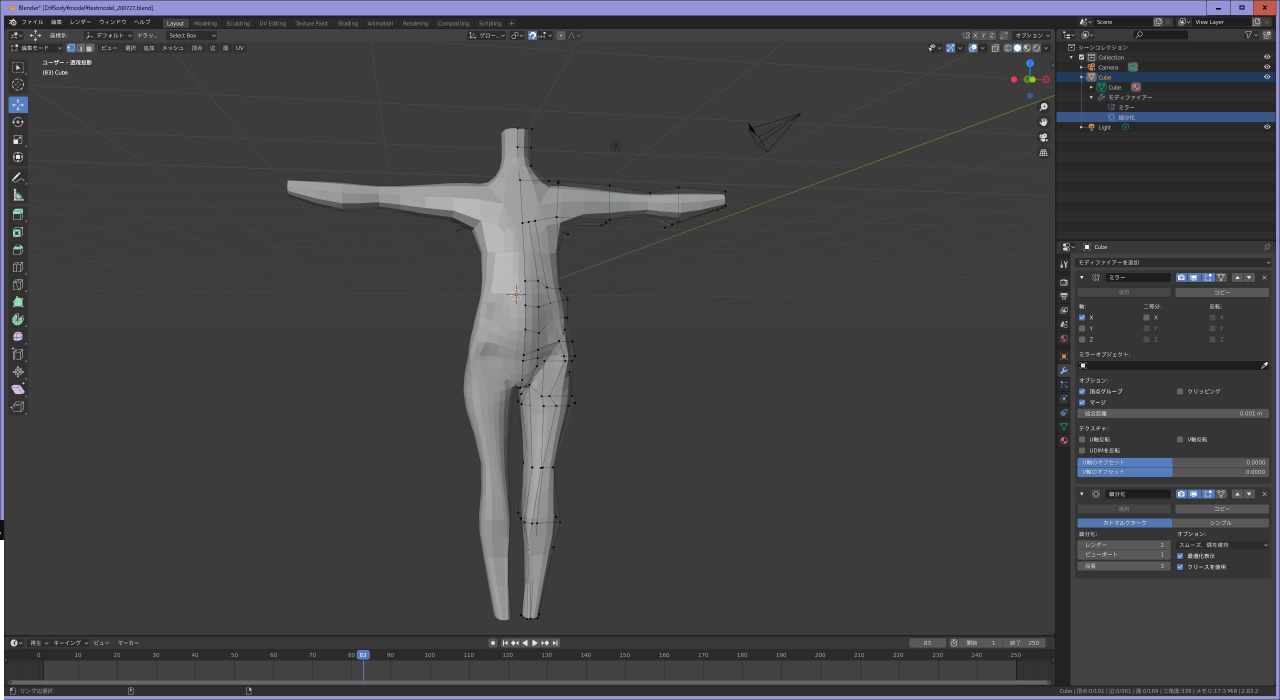The width and height of the screenshot is (1280, 700).
Task: Enable the クリッピング checkbox
Action: point(1180,391)
